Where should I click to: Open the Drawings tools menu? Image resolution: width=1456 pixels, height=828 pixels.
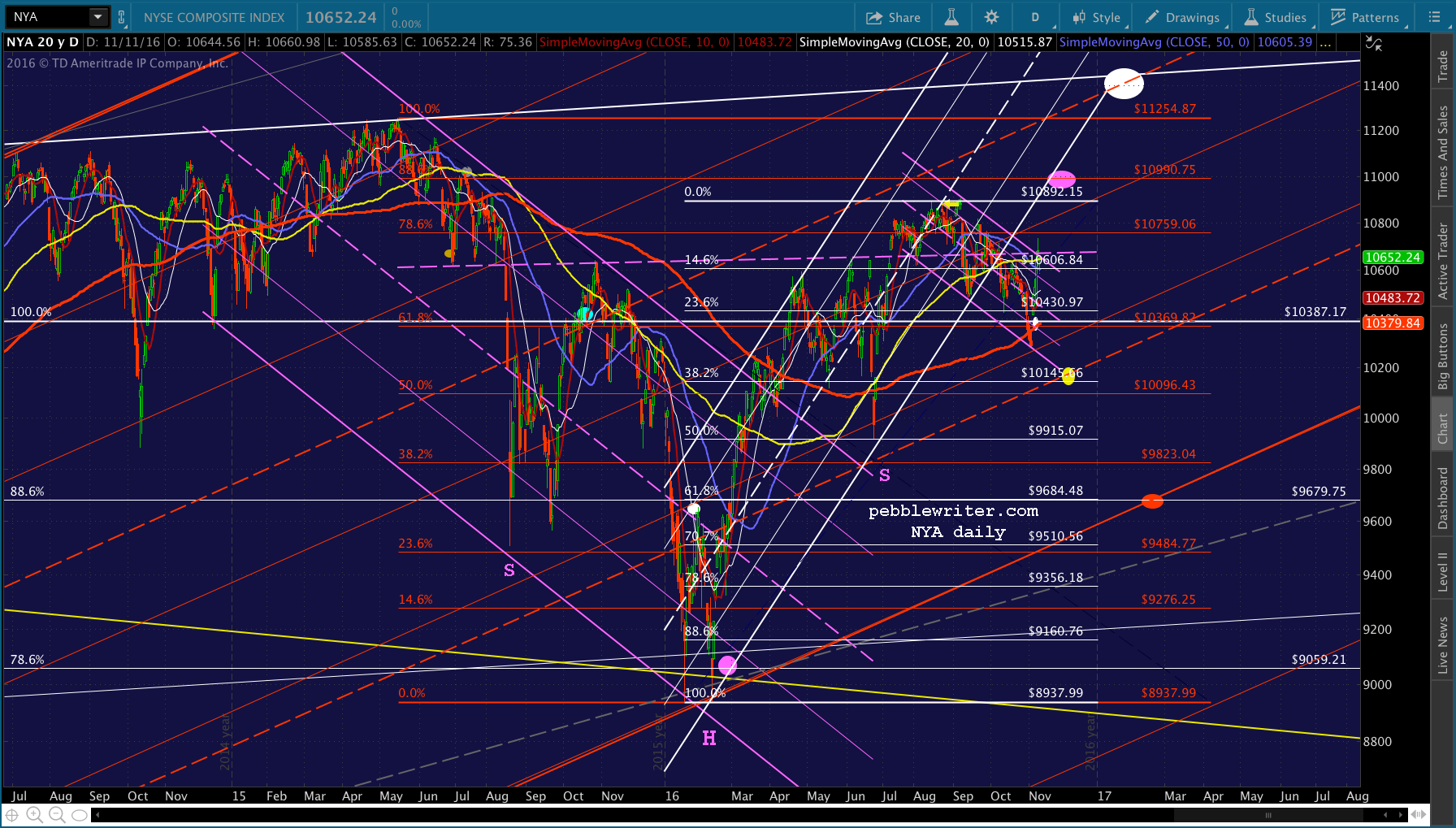pyautogui.click(x=1182, y=17)
